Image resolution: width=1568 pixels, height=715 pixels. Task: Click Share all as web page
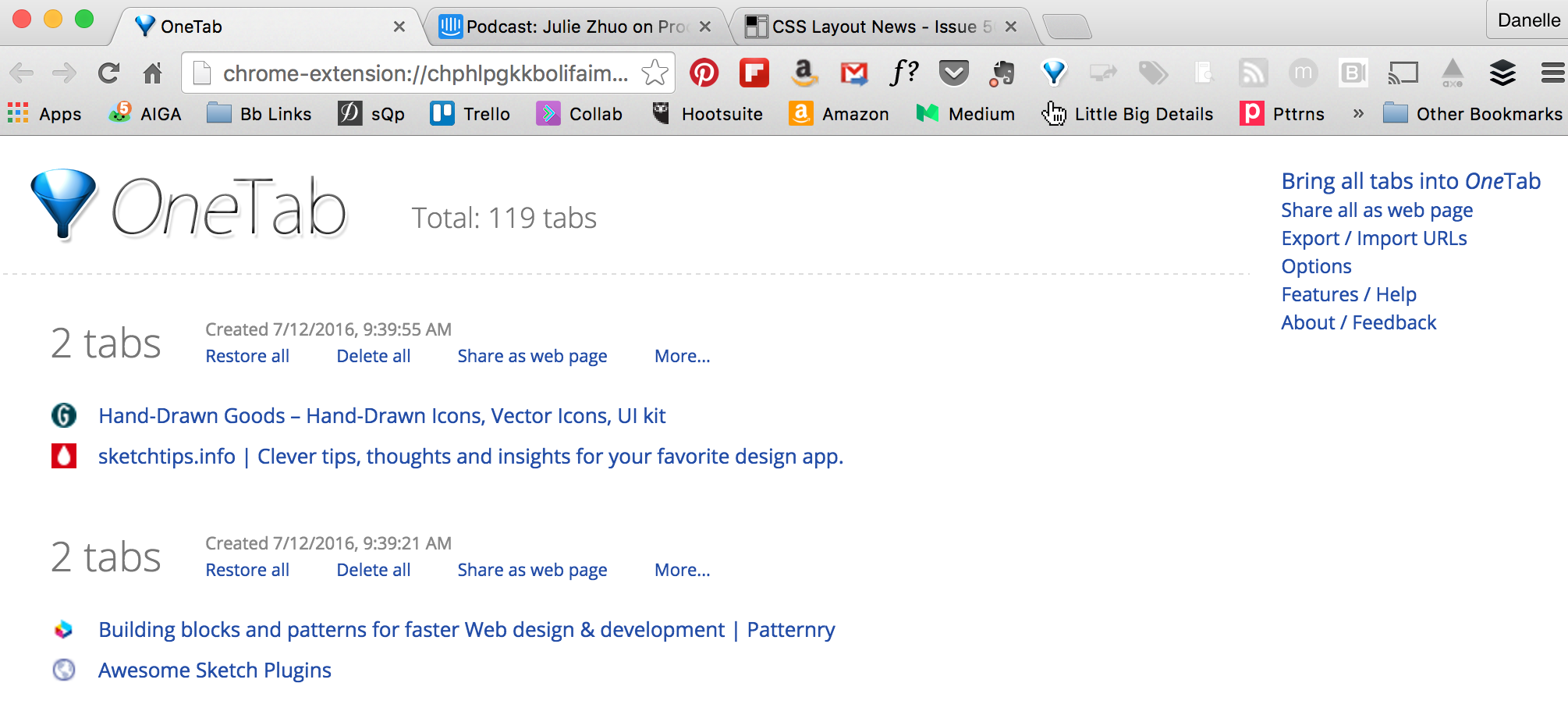tap(1377, 210)
